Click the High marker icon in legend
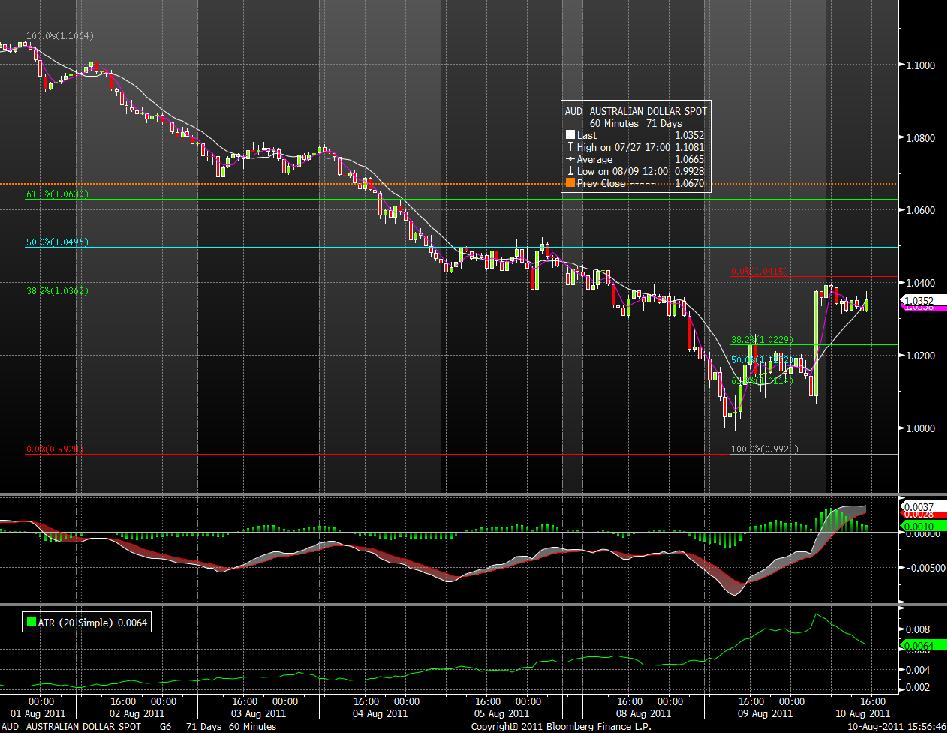Screen dimensions: 947x733 click(571, 147)
